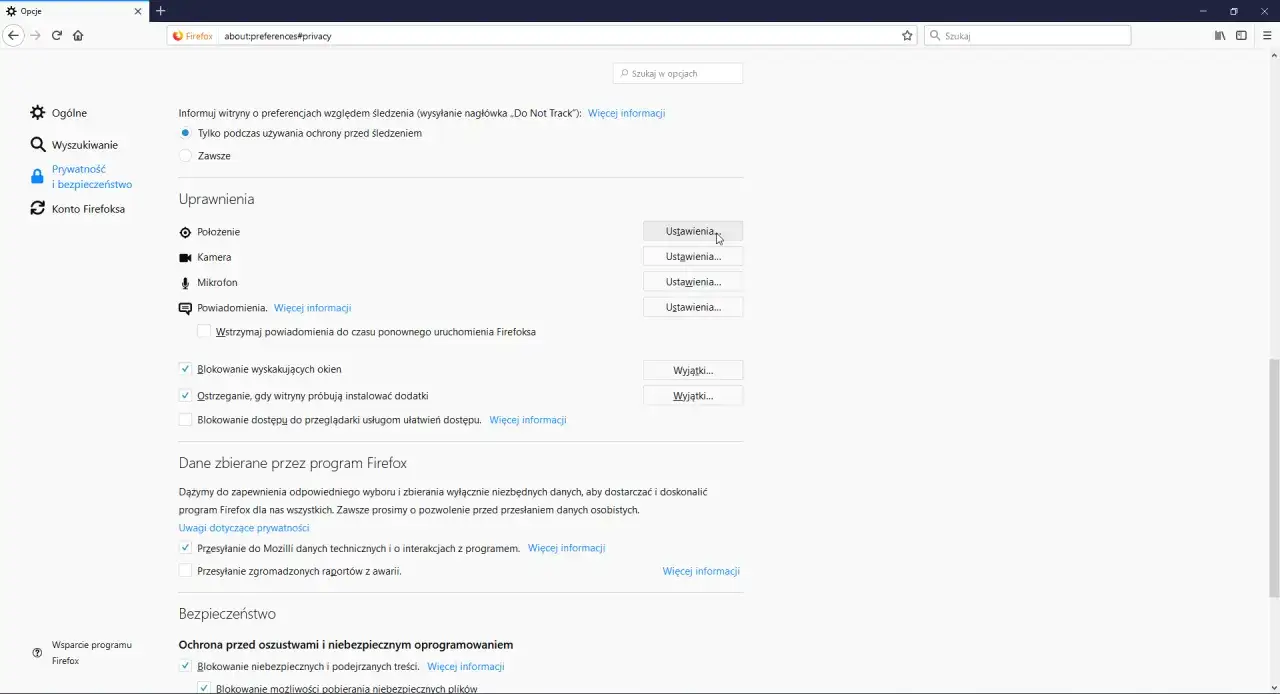Click the Szukaj w opcjach search field
Image resolution: width=1280 pixels, height=694 pixels.
678,73
